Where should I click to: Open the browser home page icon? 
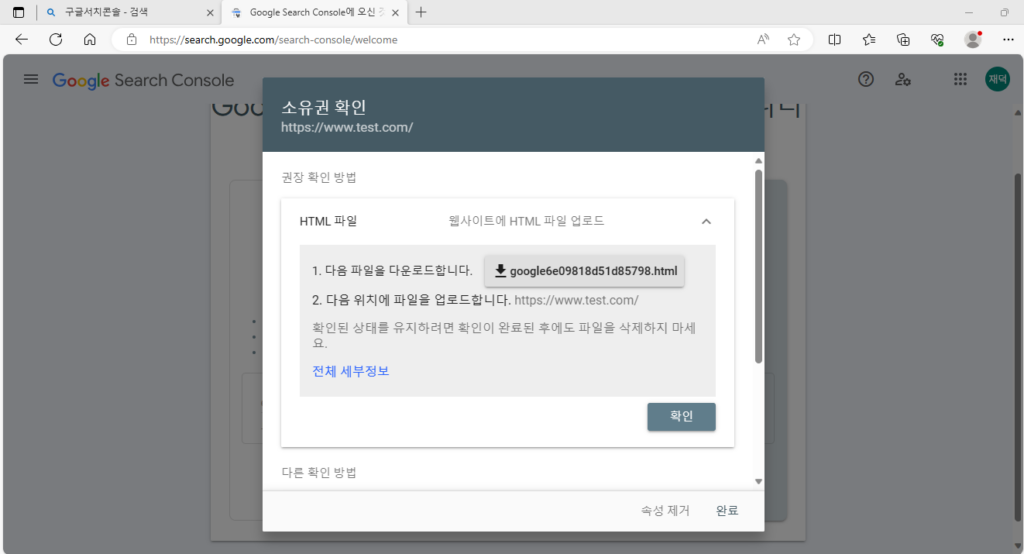pos(89,40)
